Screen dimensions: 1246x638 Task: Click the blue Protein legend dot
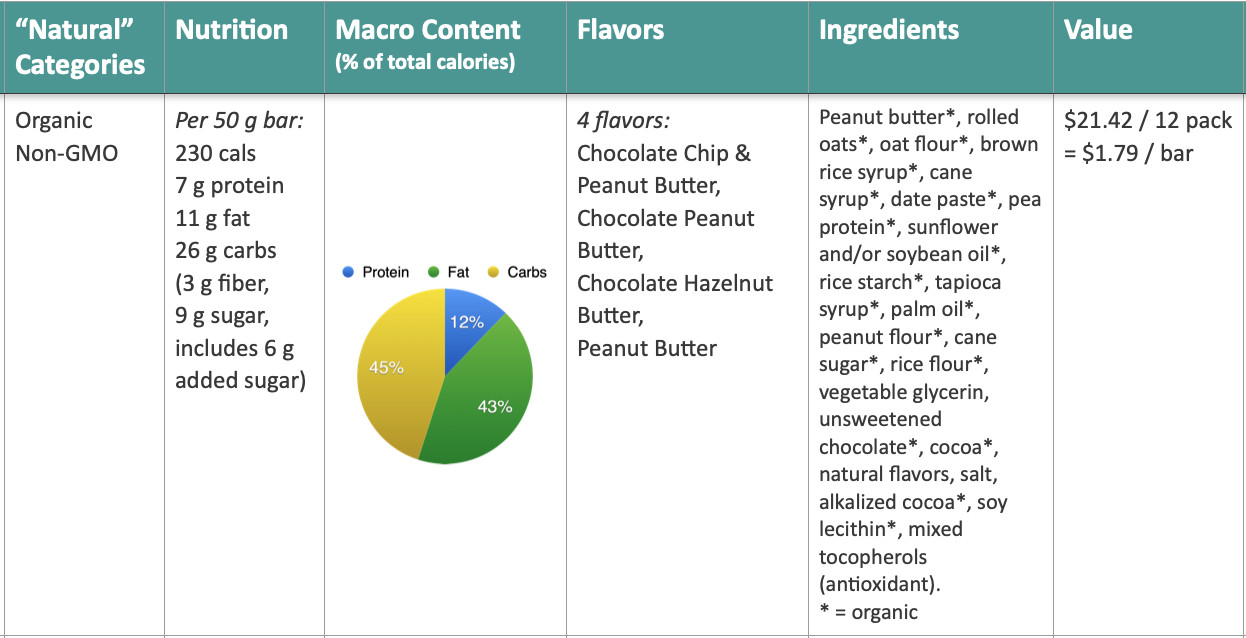click(x=348, y=272)
